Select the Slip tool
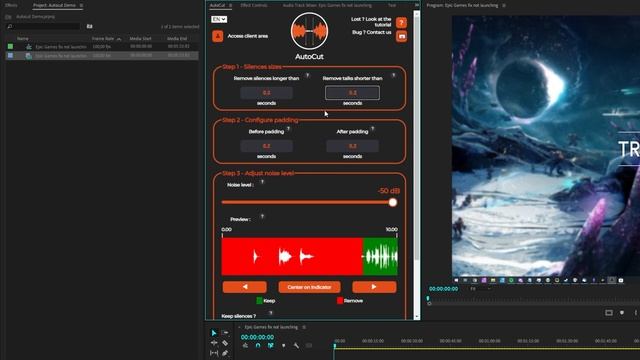Image resolution: width=640 pixels, height=360 pixels. tap(214, 353)
